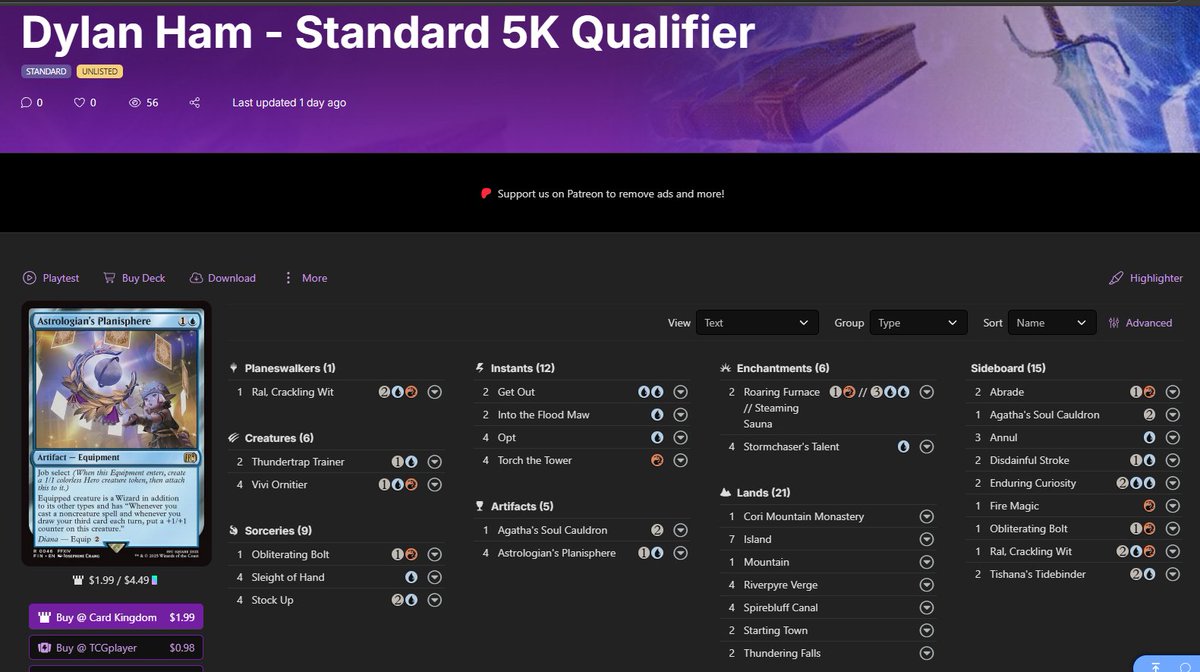The image size is (1200, 672).
Task: Expand options for Sleight of Hand
Action: pos(434,577)
